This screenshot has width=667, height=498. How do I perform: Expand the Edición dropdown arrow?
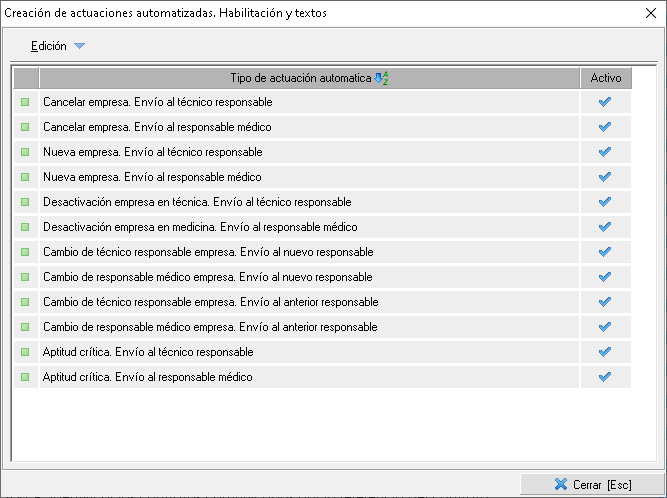pos(80,46)
